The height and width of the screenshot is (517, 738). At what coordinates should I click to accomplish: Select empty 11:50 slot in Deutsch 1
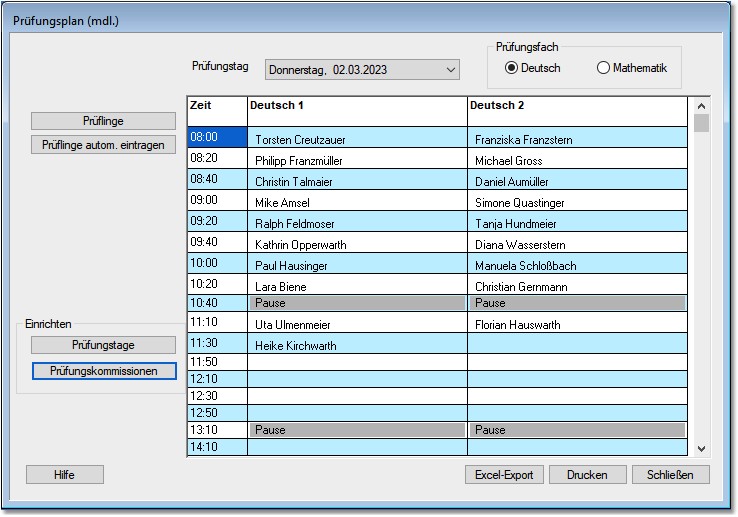point(356,362)
